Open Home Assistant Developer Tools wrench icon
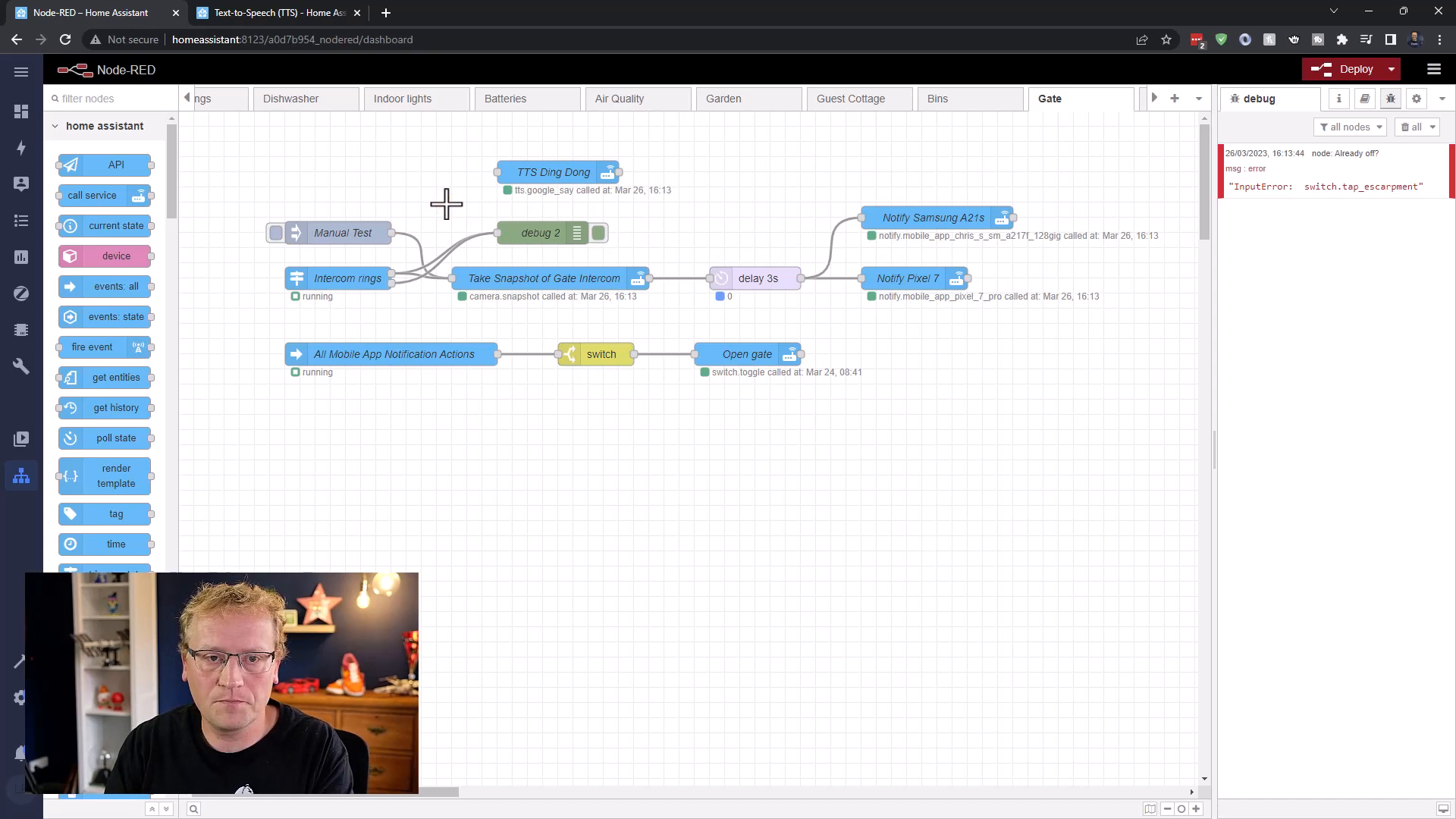Viewport: 1456px width, 819px height. click(21, 366)
